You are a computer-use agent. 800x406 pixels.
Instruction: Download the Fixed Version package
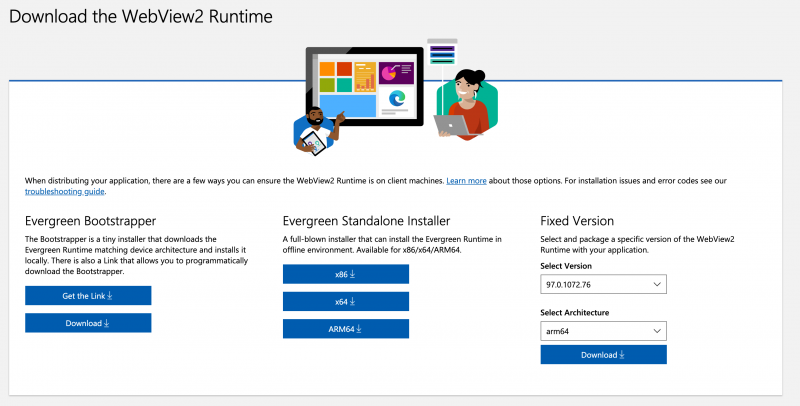click(x=604, y=354)
